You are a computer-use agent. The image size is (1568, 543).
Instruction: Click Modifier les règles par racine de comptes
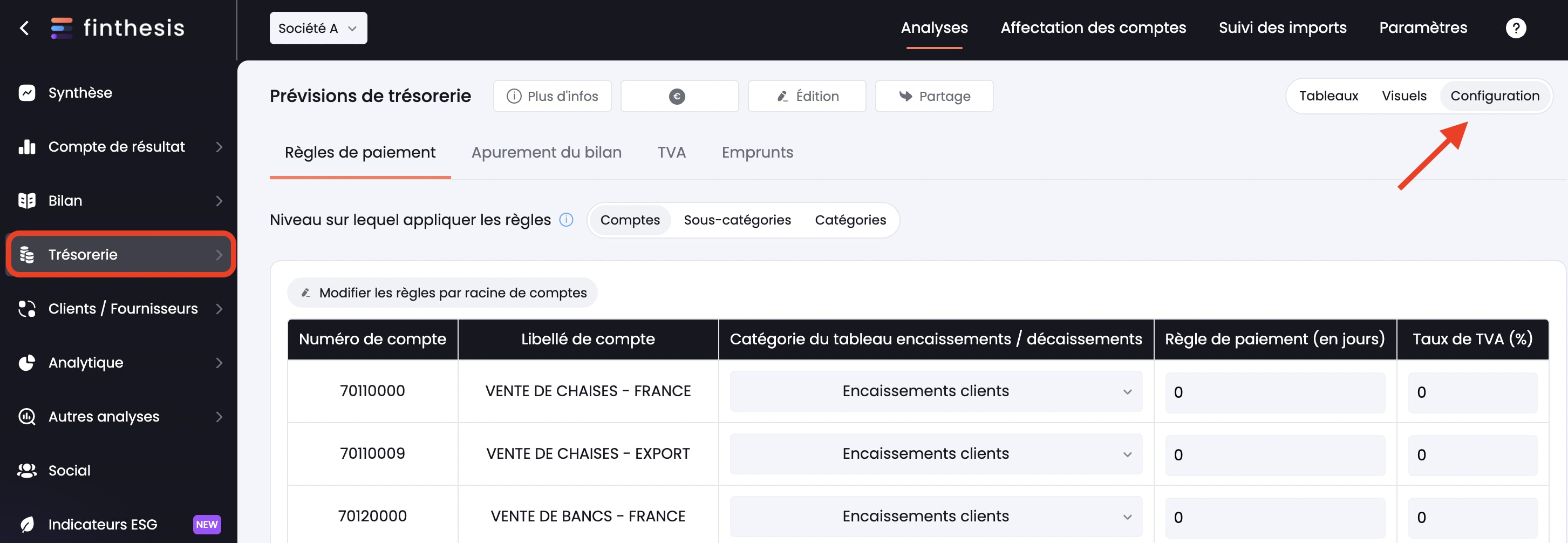(x=442, y=292)
